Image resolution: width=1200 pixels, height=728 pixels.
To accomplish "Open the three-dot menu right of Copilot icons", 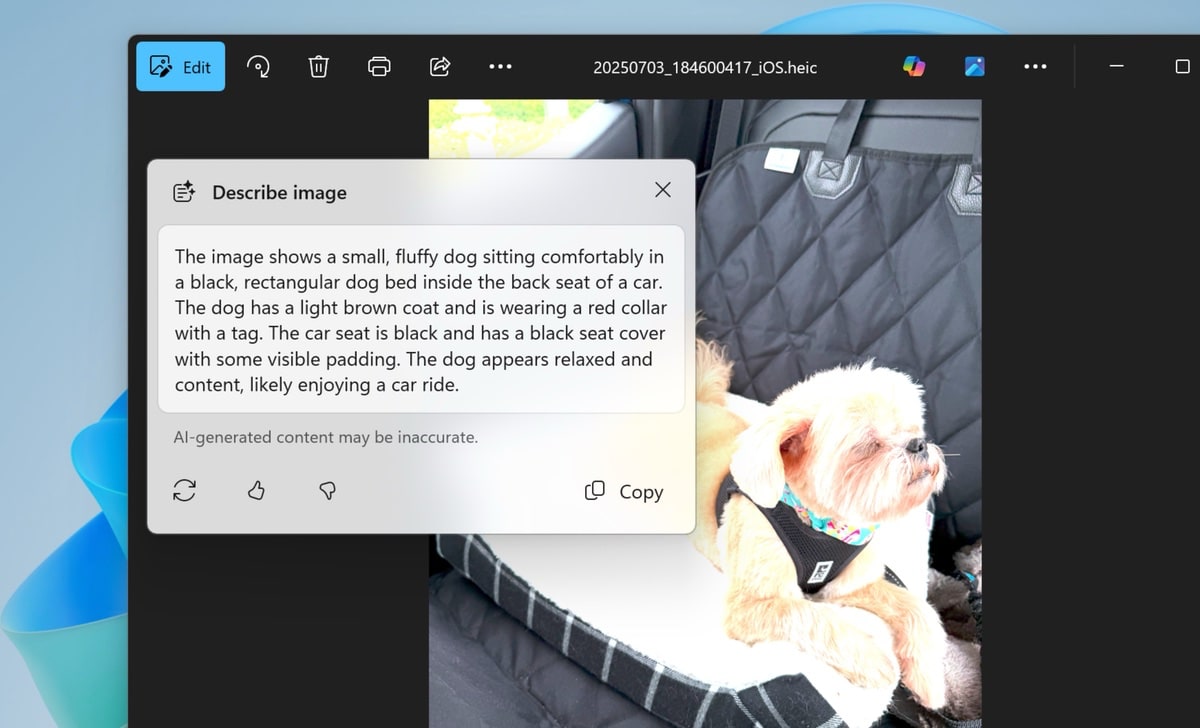I will pos(1035,67).
